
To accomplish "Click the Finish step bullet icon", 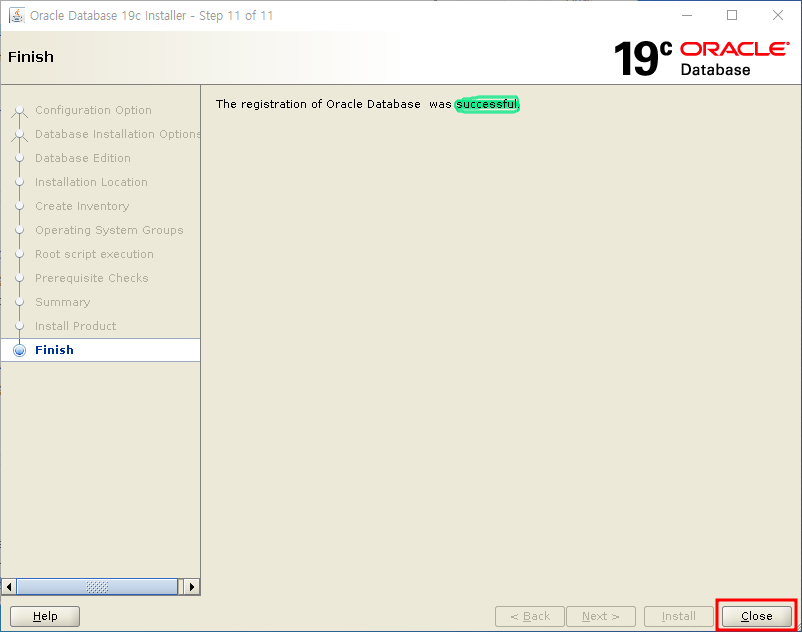I will click(19, 350).
